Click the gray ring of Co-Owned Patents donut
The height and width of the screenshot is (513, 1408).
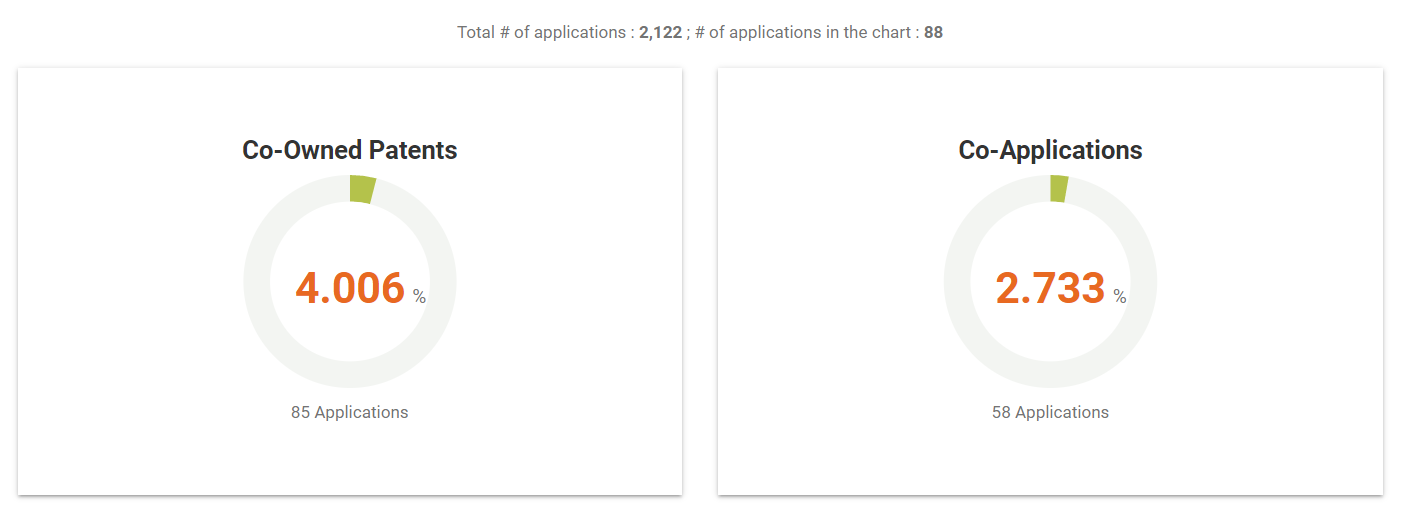(258, 282)
